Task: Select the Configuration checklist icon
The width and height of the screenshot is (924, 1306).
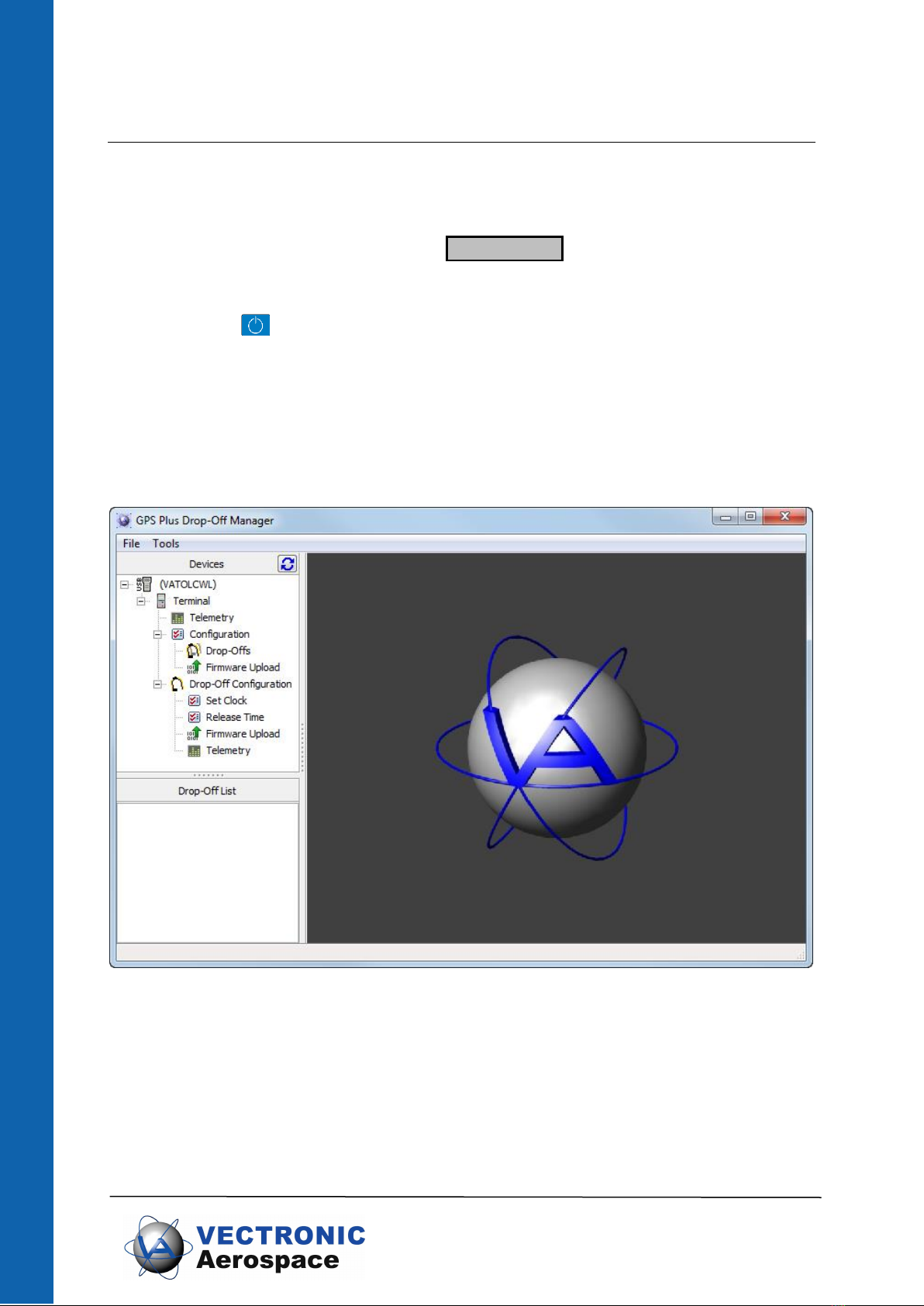Action: pos(178,634)
